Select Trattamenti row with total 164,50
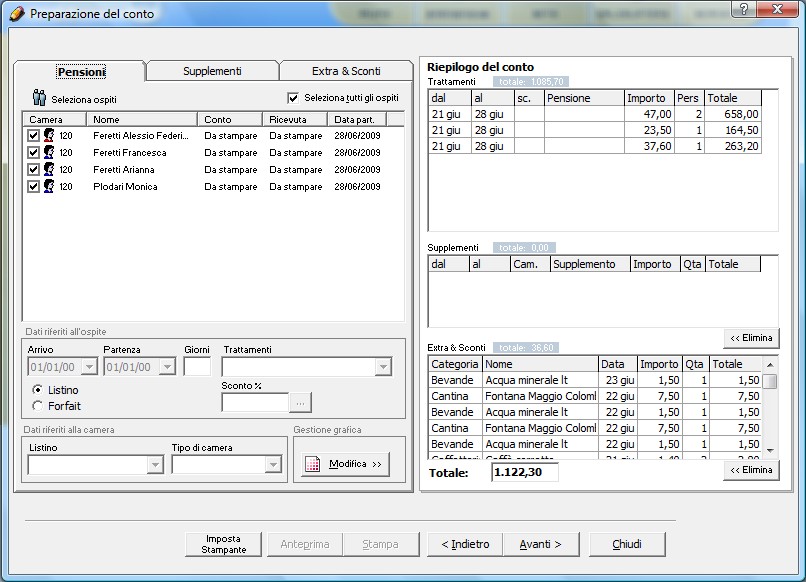 [x=595, y=130]
